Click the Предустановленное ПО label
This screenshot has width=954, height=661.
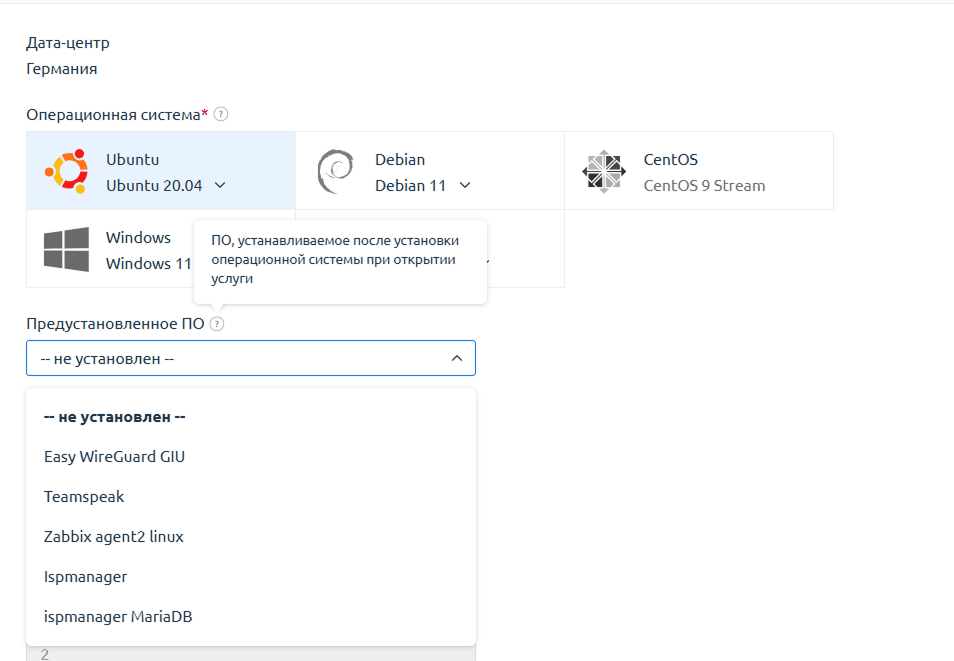pyautogui.click(x=115, y=324)
